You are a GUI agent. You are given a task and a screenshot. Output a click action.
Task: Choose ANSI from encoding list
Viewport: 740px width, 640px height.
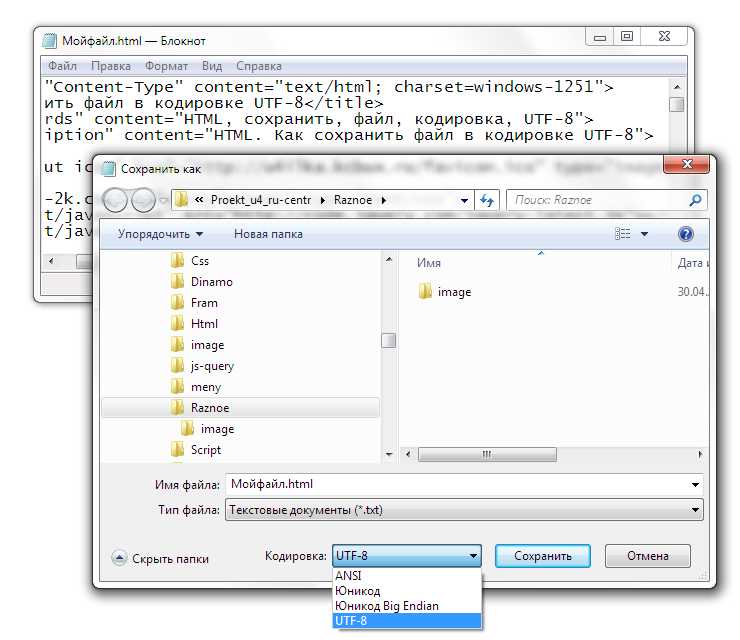(x=349, y=576)
